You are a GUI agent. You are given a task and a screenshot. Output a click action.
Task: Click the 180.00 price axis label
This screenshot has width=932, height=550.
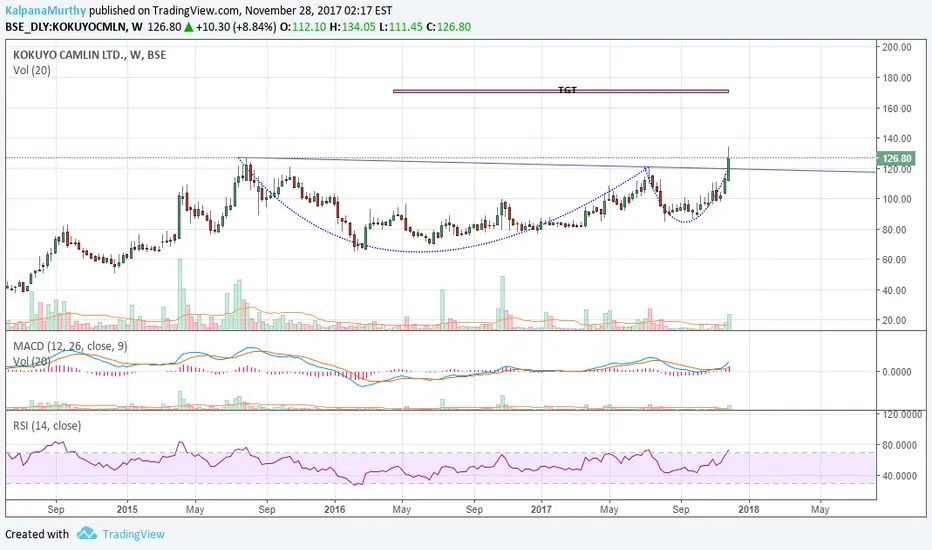pos(897,78)
